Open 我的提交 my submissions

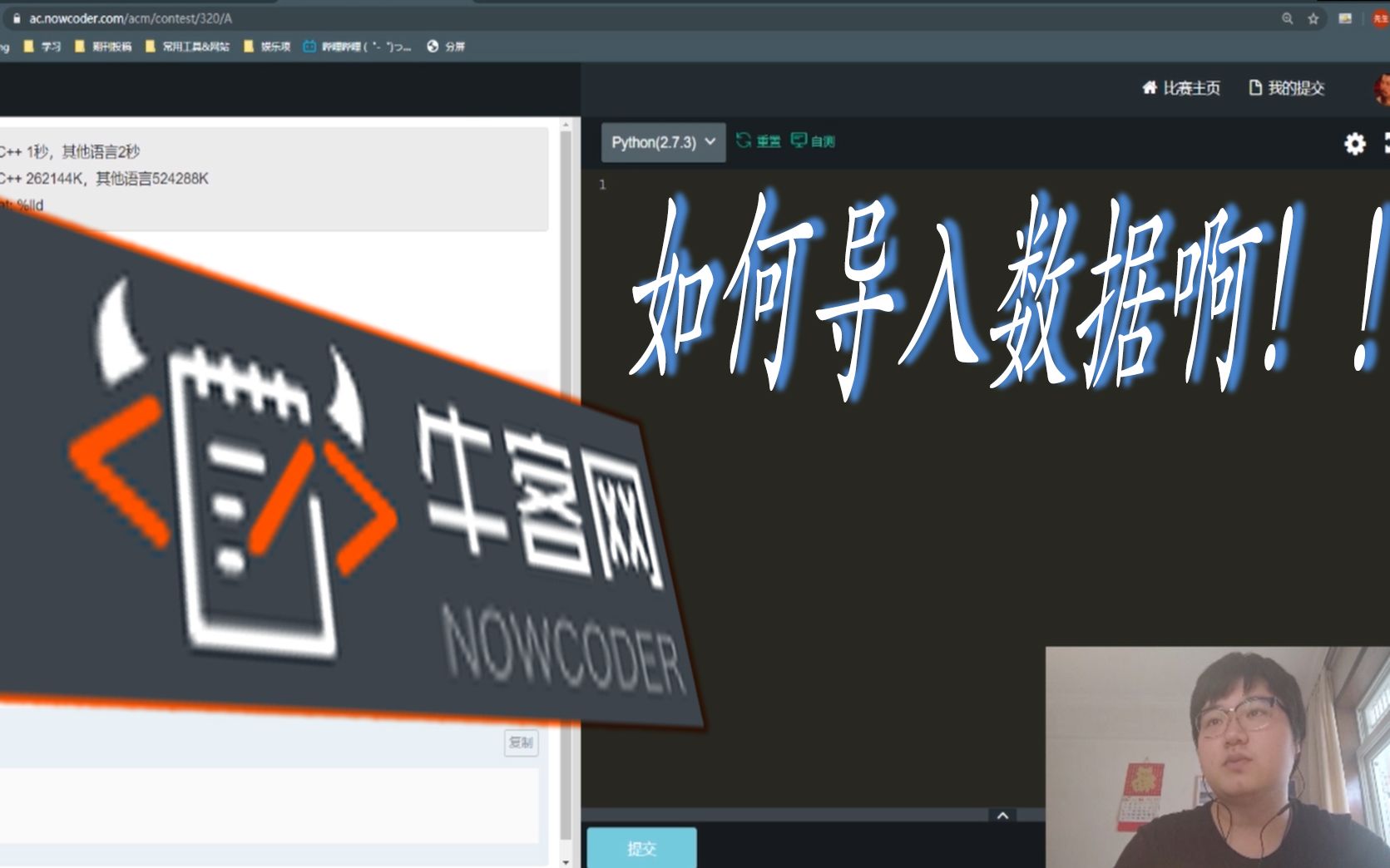click(1287, 88)
